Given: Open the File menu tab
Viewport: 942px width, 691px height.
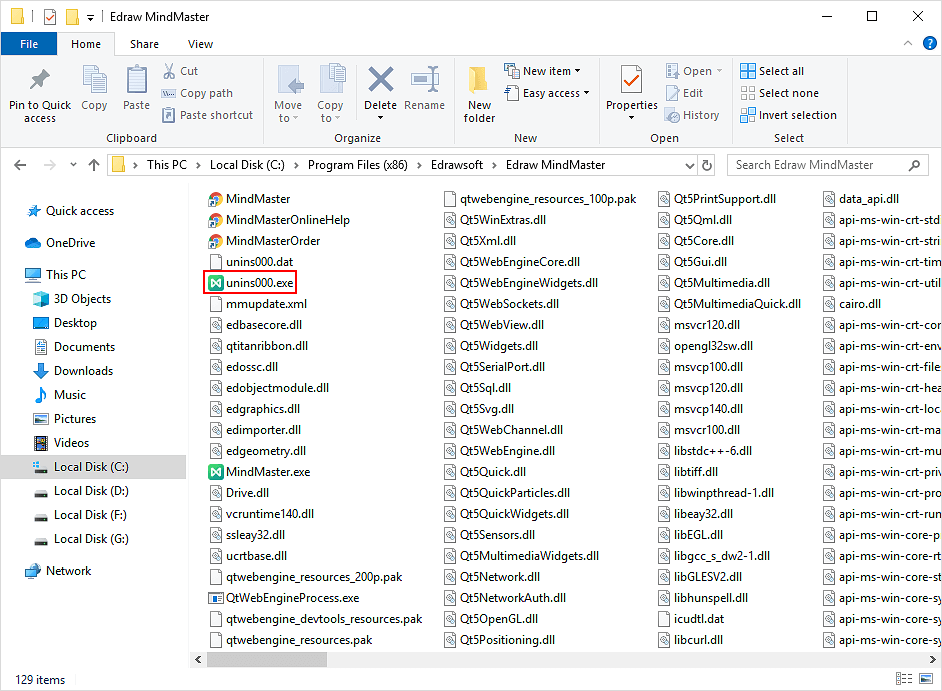Looking at the screenshot, I should pos(29,44).
